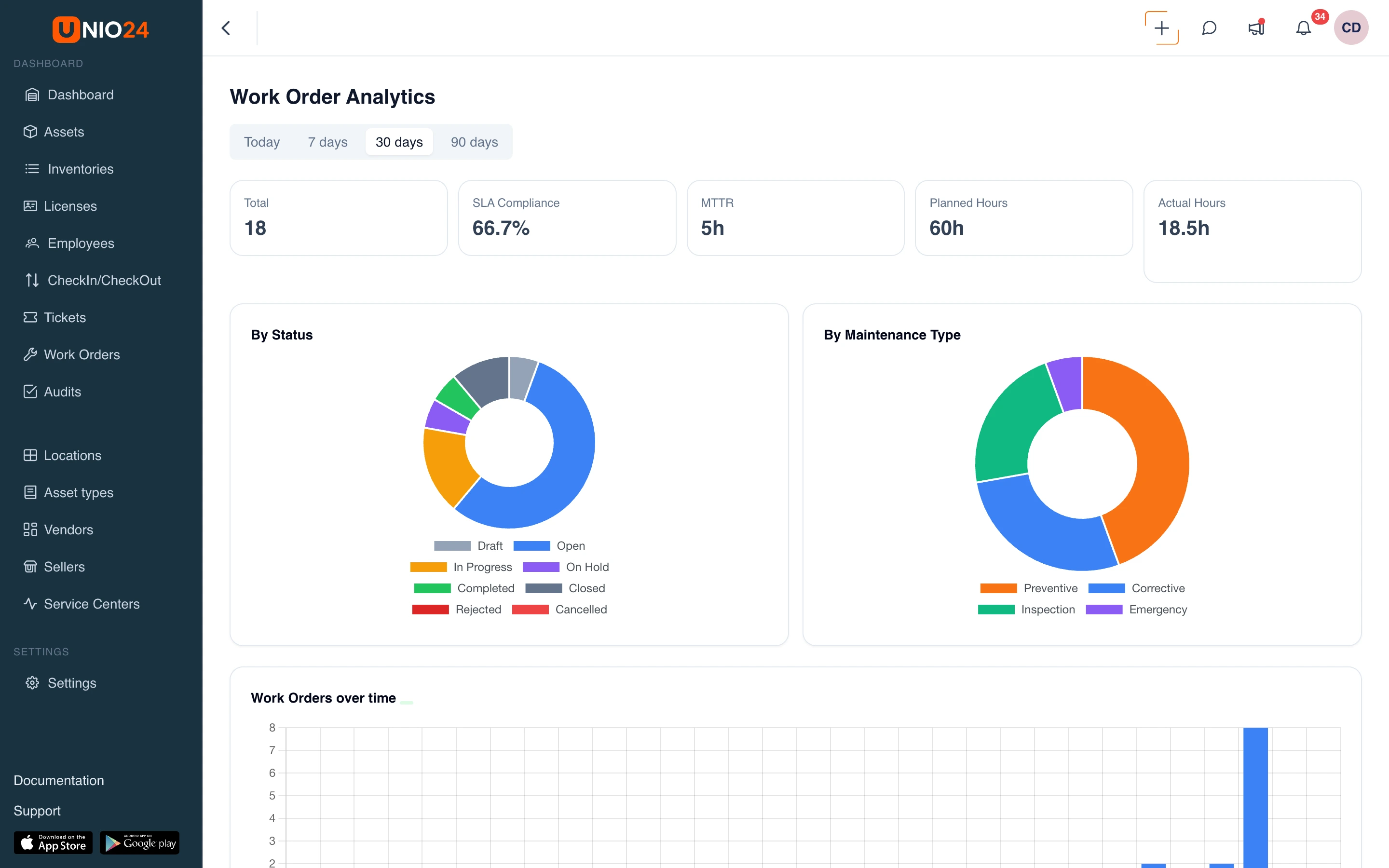The width and height of the screenshot is (1389, 868).
Task: Click the SLA Compliance card
Action: [567, 217]
